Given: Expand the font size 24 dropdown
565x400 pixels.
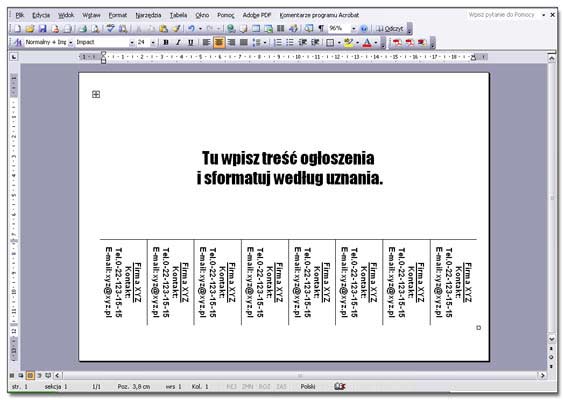Looking at the screenshot, I should point(153,43).
